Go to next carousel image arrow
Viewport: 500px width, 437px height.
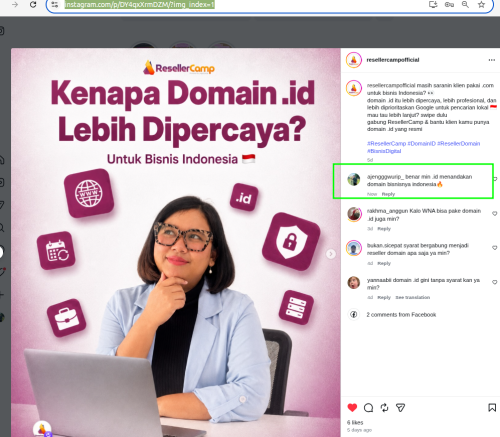[331, 254]
